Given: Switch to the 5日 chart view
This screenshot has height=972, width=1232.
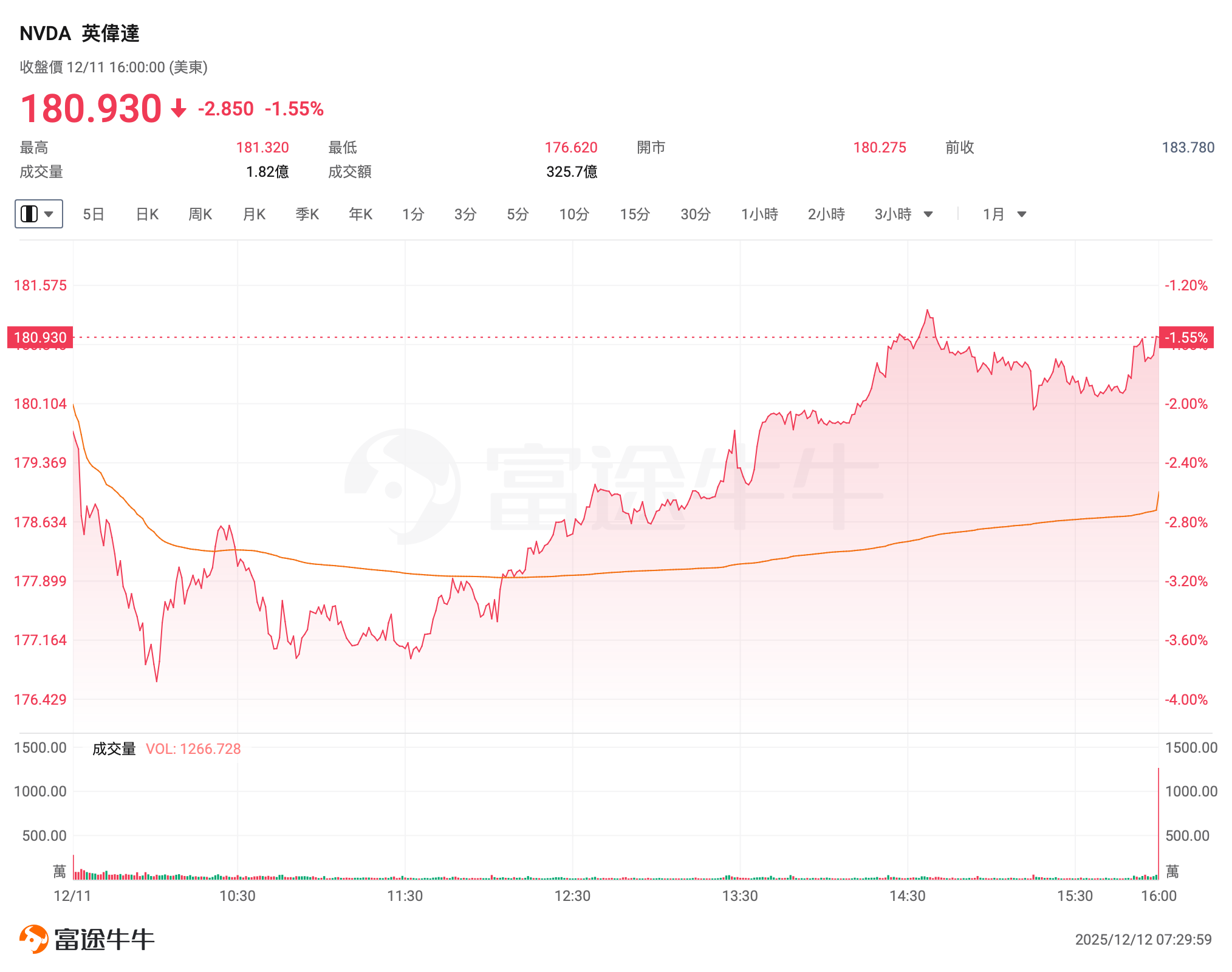Looking at the screenshot, I should coord(94,214).
